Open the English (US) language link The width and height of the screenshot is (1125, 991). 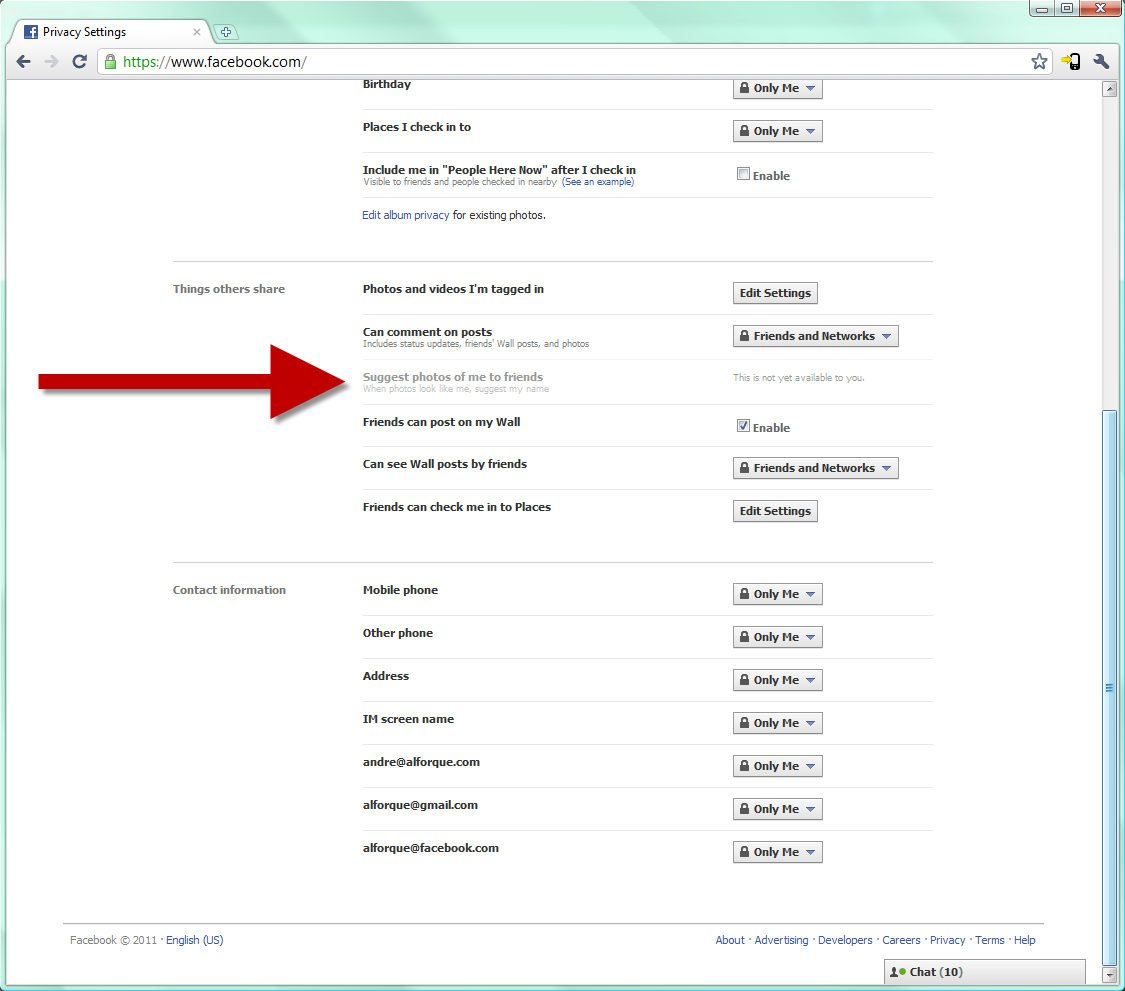194,940
